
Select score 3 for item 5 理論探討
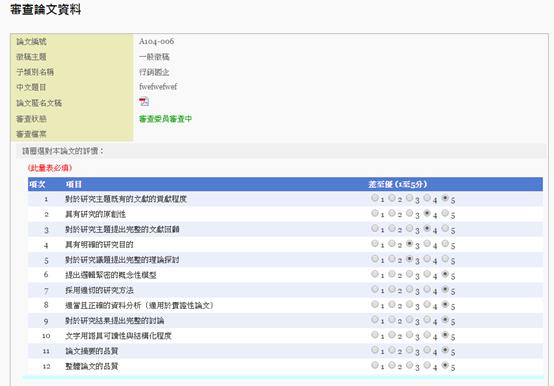tap(409, 259)
